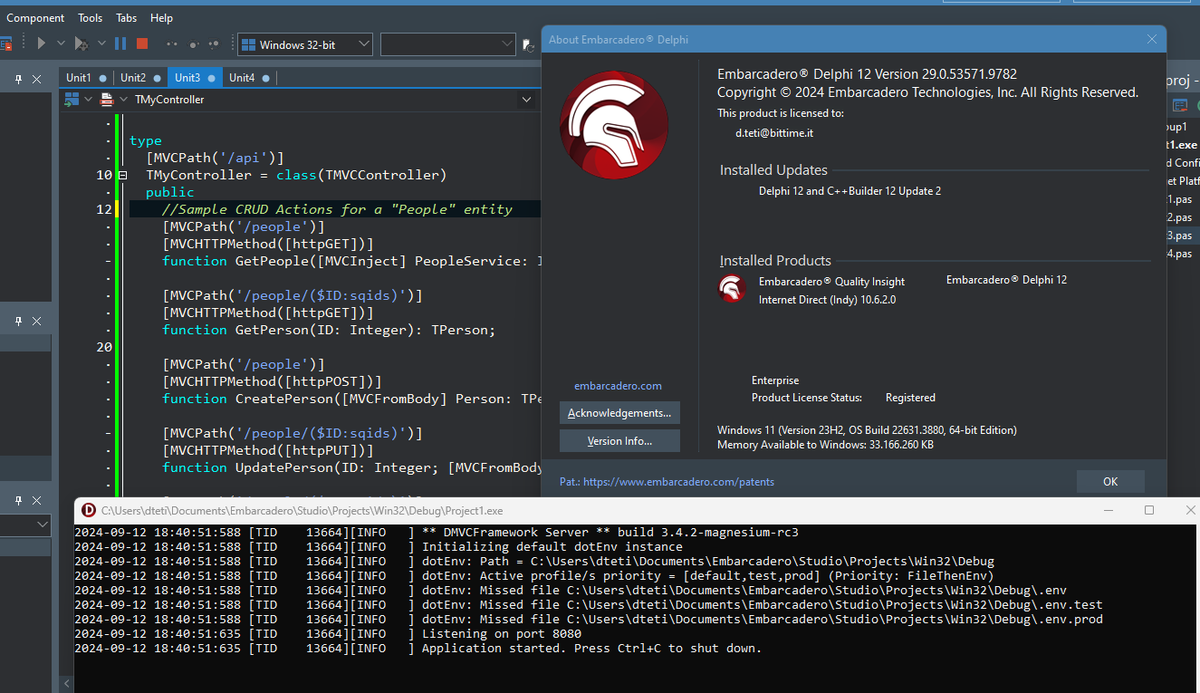Image resolution: width=1200 pixels, height=693 pixels.
Task: Click 'Embarcadero® Quality Insight' product entry
Action: pyautogui.click(x=832, y=282)
